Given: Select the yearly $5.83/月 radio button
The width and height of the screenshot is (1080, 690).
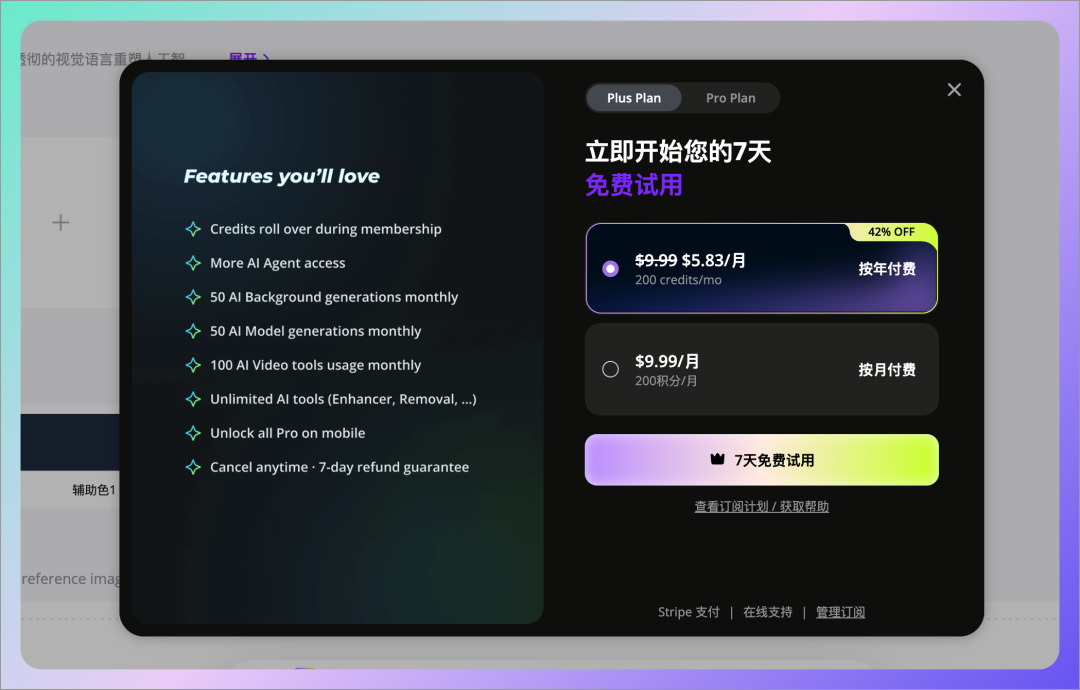Looking at the screenshot, I should coord(610,269).
